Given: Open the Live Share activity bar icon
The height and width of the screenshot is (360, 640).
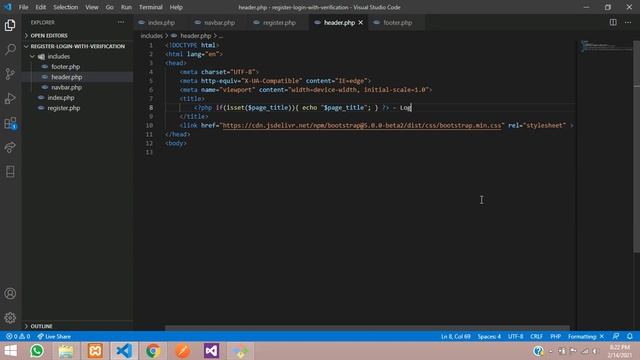Looking at the screenshot, I should 10,147.
